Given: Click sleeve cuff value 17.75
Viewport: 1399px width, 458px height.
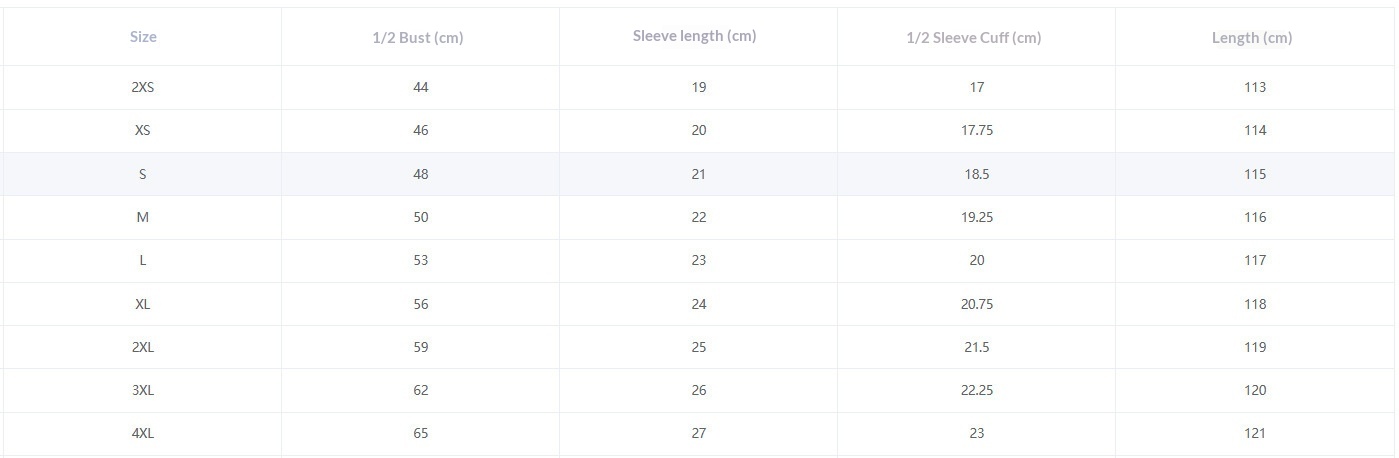Looking at the screenshot, I should click(x=977, y=130).
